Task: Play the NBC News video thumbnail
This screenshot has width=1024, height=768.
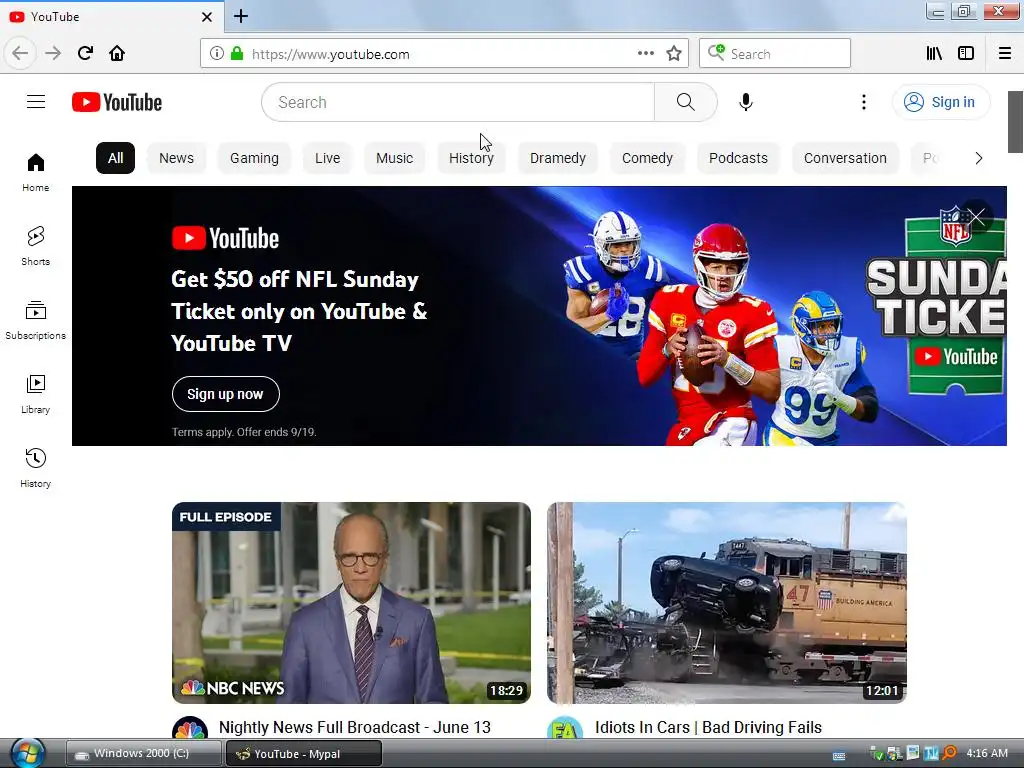Action: pos(351,603)
